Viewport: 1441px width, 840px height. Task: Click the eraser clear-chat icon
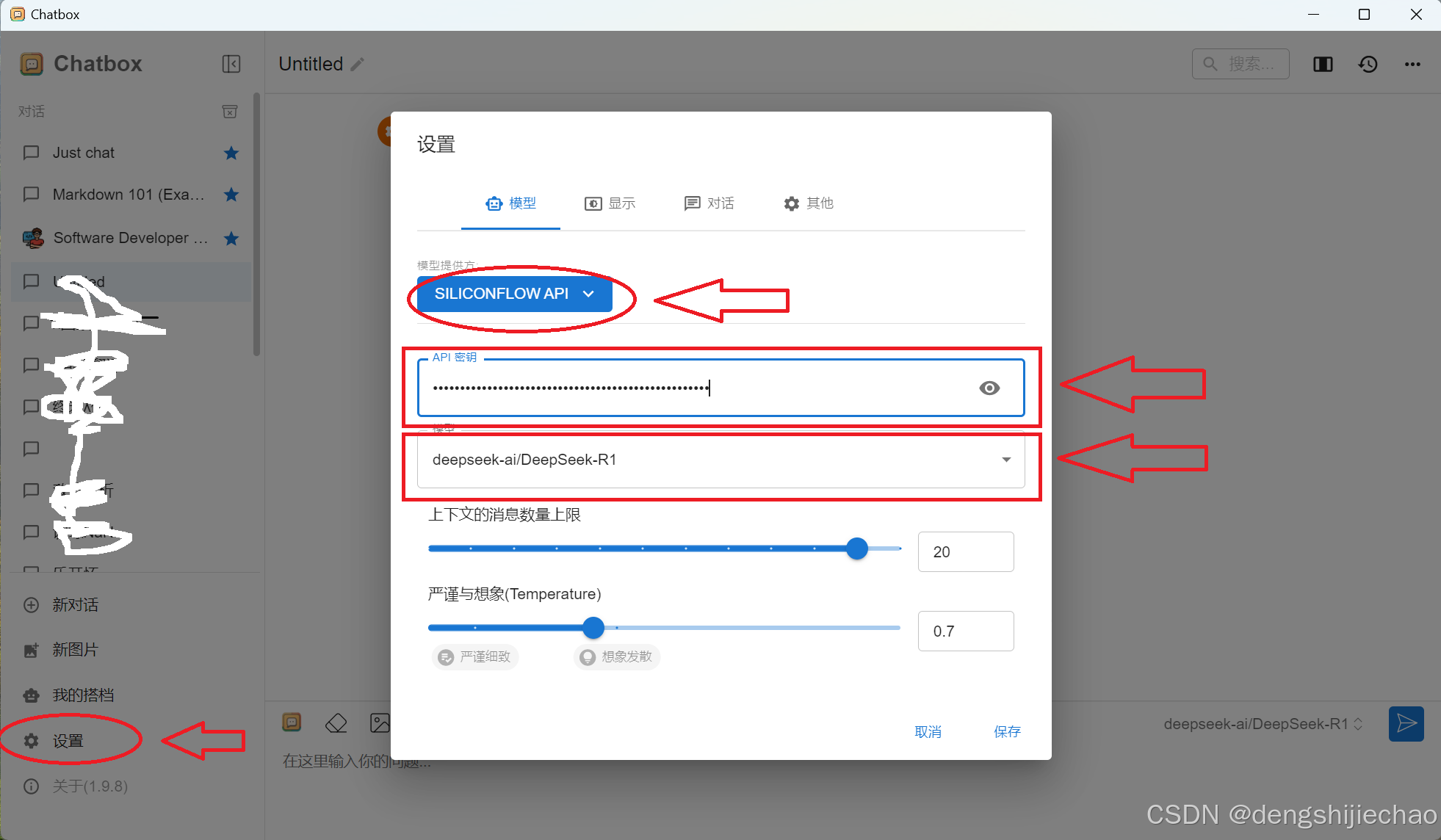point(336,723)
